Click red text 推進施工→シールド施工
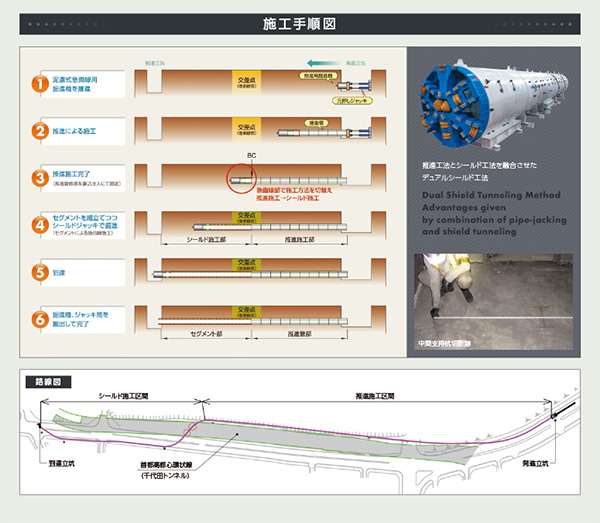 tap(288, 198)
